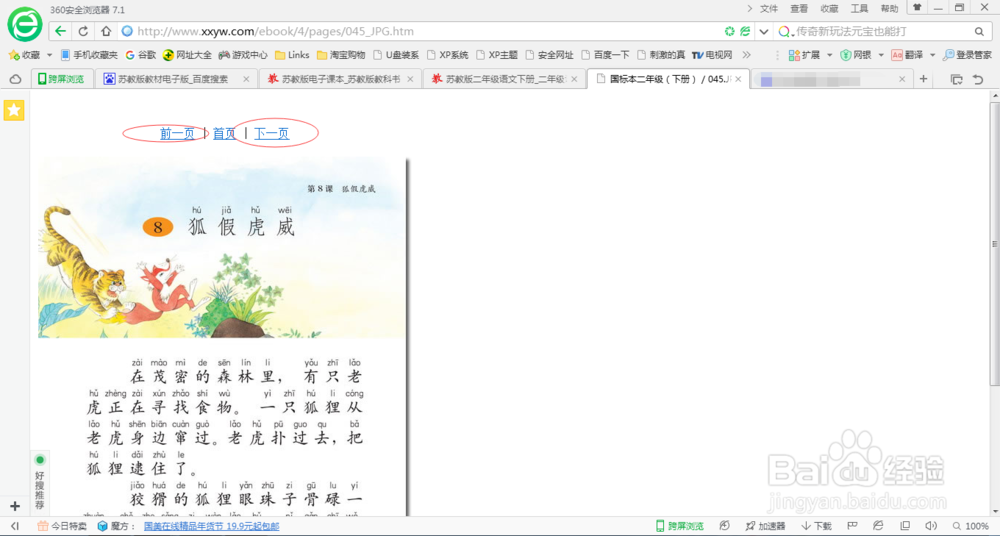Image resolution: width=1000 pixels, height=536 pixels.
Task: Expand the 翻译 dropdown arrow
Action: pos(932,56)
